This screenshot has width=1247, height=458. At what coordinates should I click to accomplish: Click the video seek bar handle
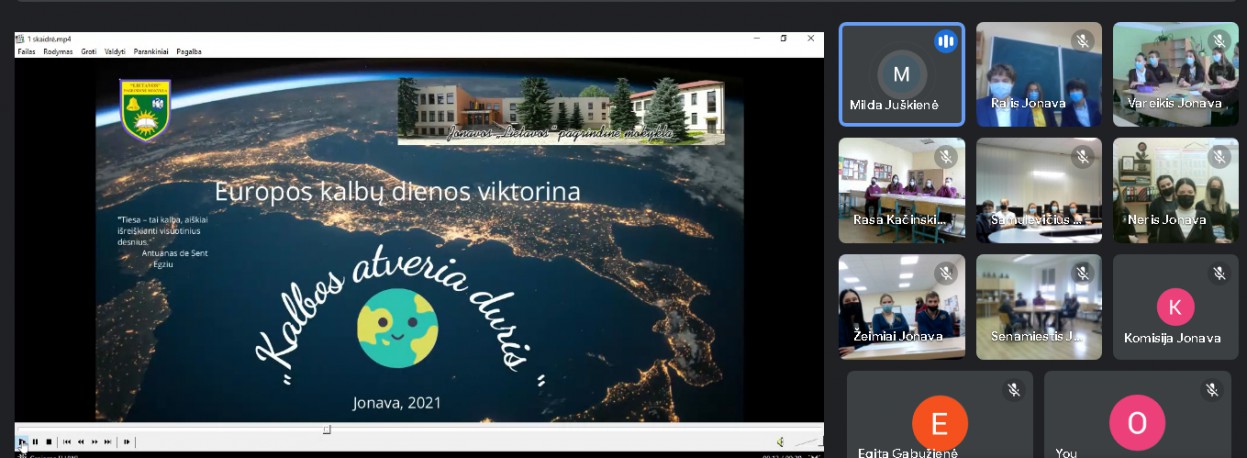click(x=327, y=429)
